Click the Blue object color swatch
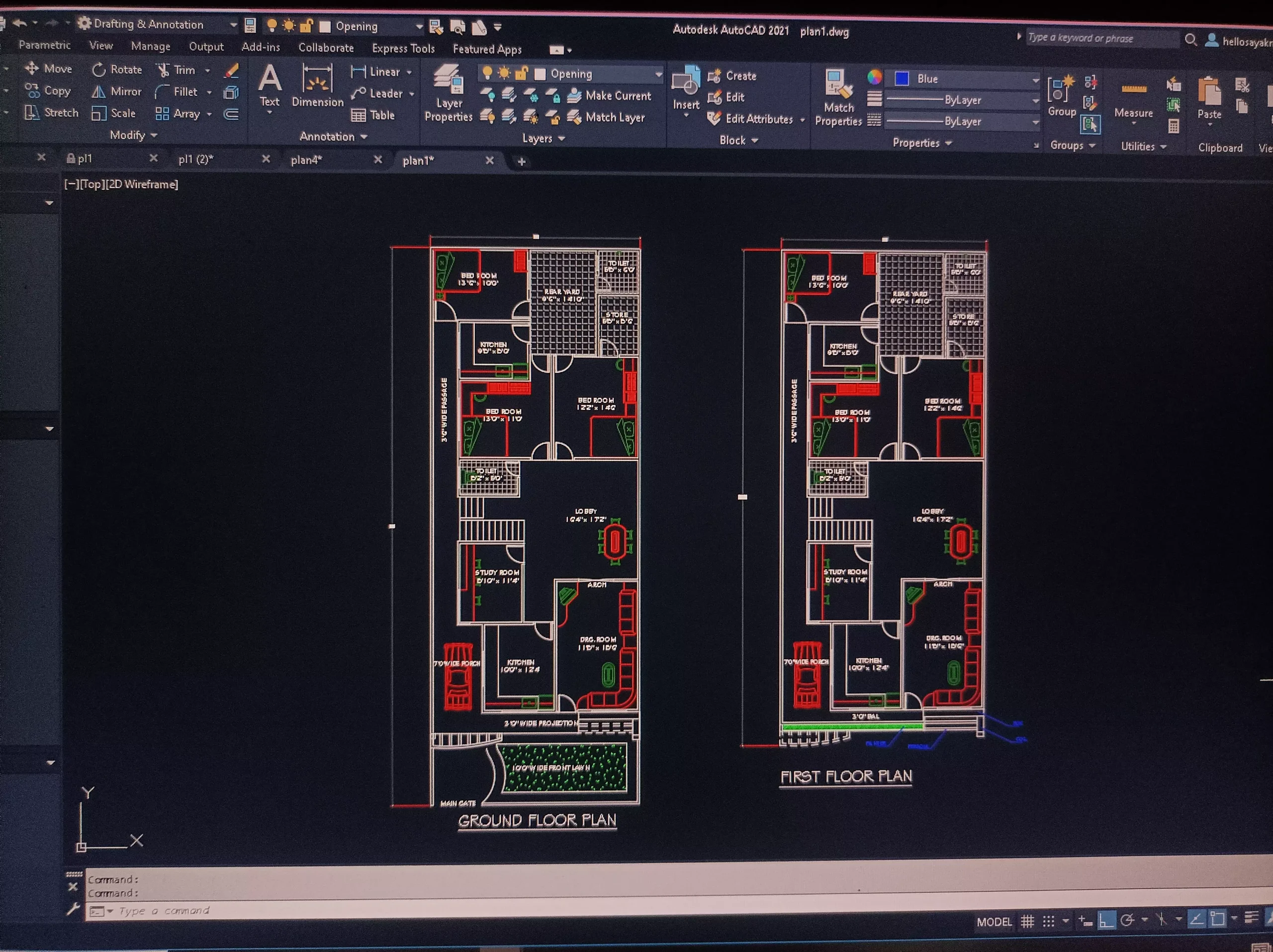This screenshot has width=1273, height=952. pyautogui.click(x=902, y=79)
